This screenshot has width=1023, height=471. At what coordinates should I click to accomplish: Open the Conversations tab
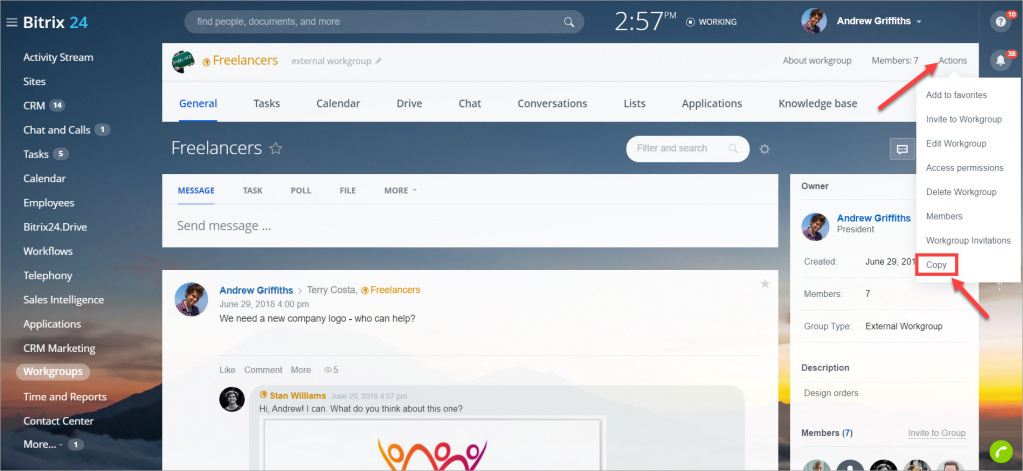coord(552,103)
